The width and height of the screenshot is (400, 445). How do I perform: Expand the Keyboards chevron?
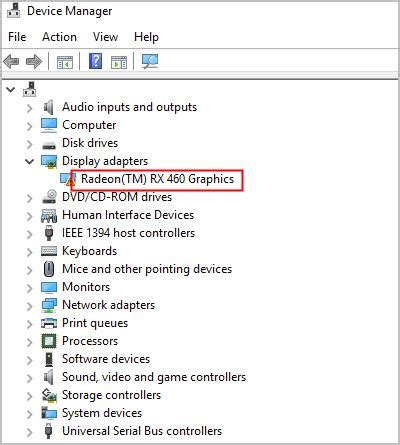[x=30, y=252]
